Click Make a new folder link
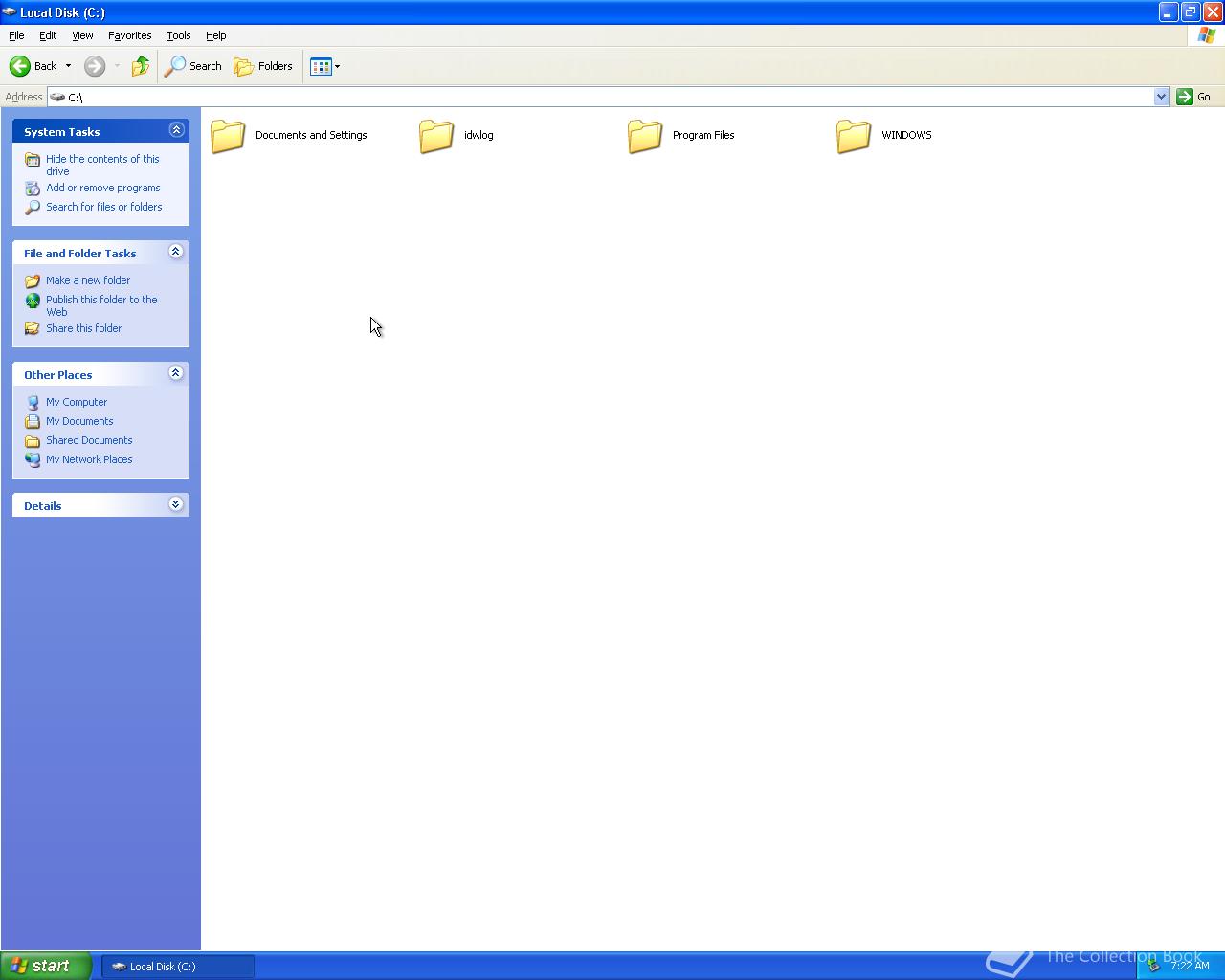This screenshot has width=1225, height=980. [x=88, y=280]
